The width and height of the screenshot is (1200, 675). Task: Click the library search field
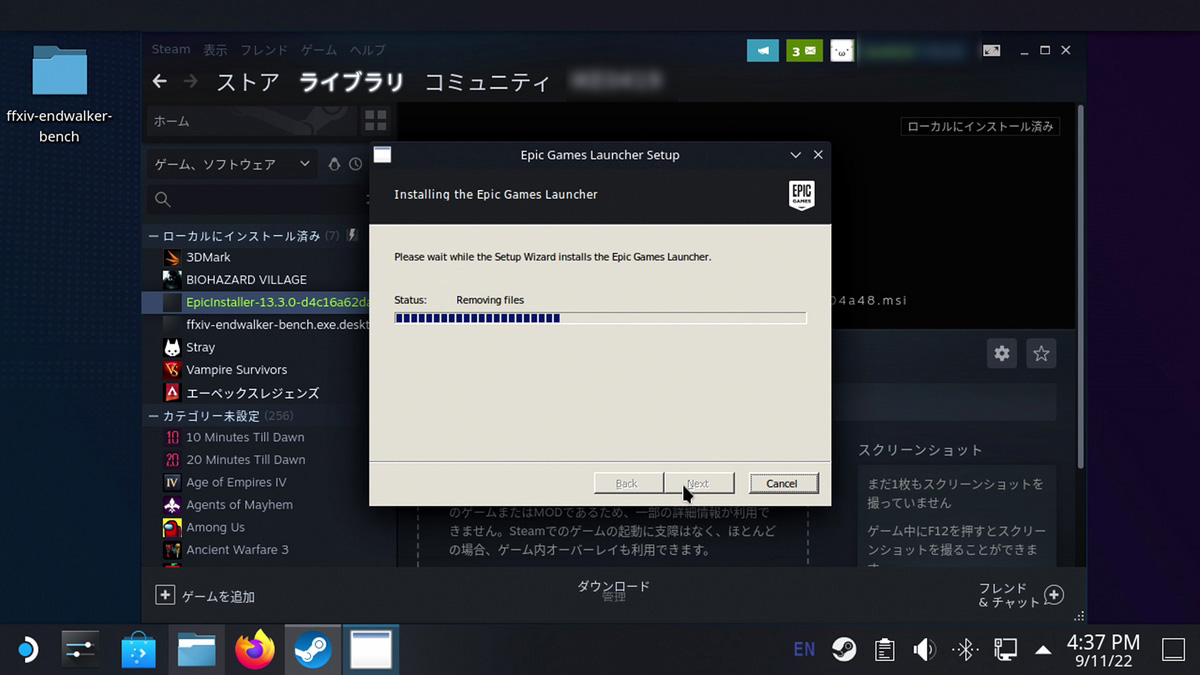tap(256, 200)
